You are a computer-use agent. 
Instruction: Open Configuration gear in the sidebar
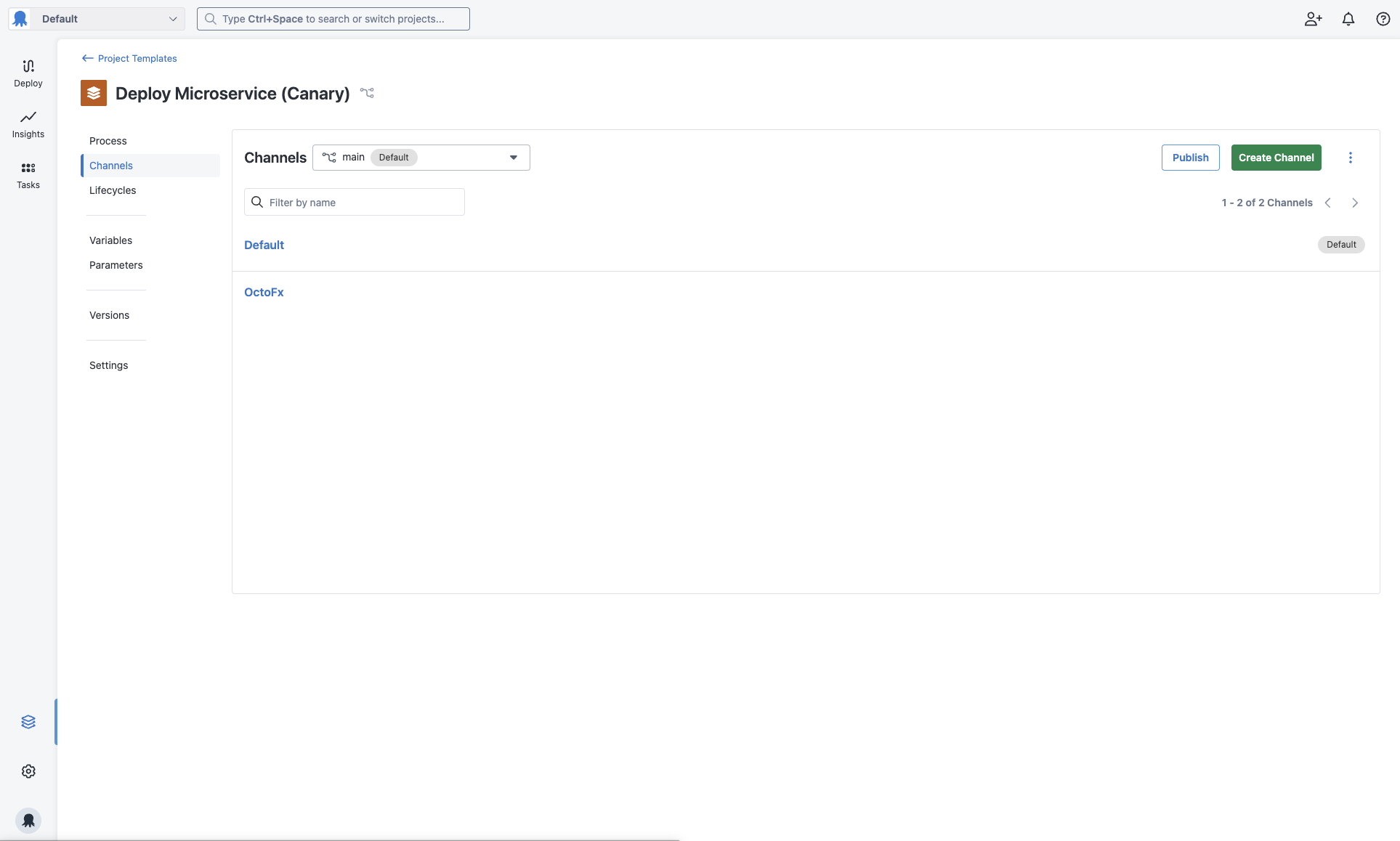coord(28,771)
